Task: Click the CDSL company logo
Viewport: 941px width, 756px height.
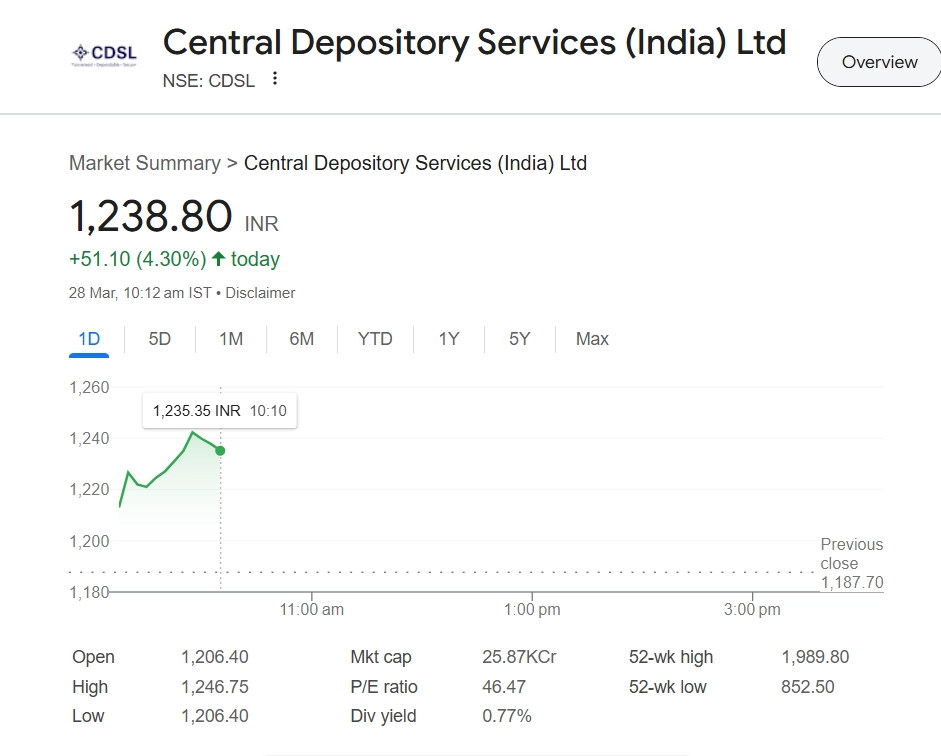Action: [104, 54]
